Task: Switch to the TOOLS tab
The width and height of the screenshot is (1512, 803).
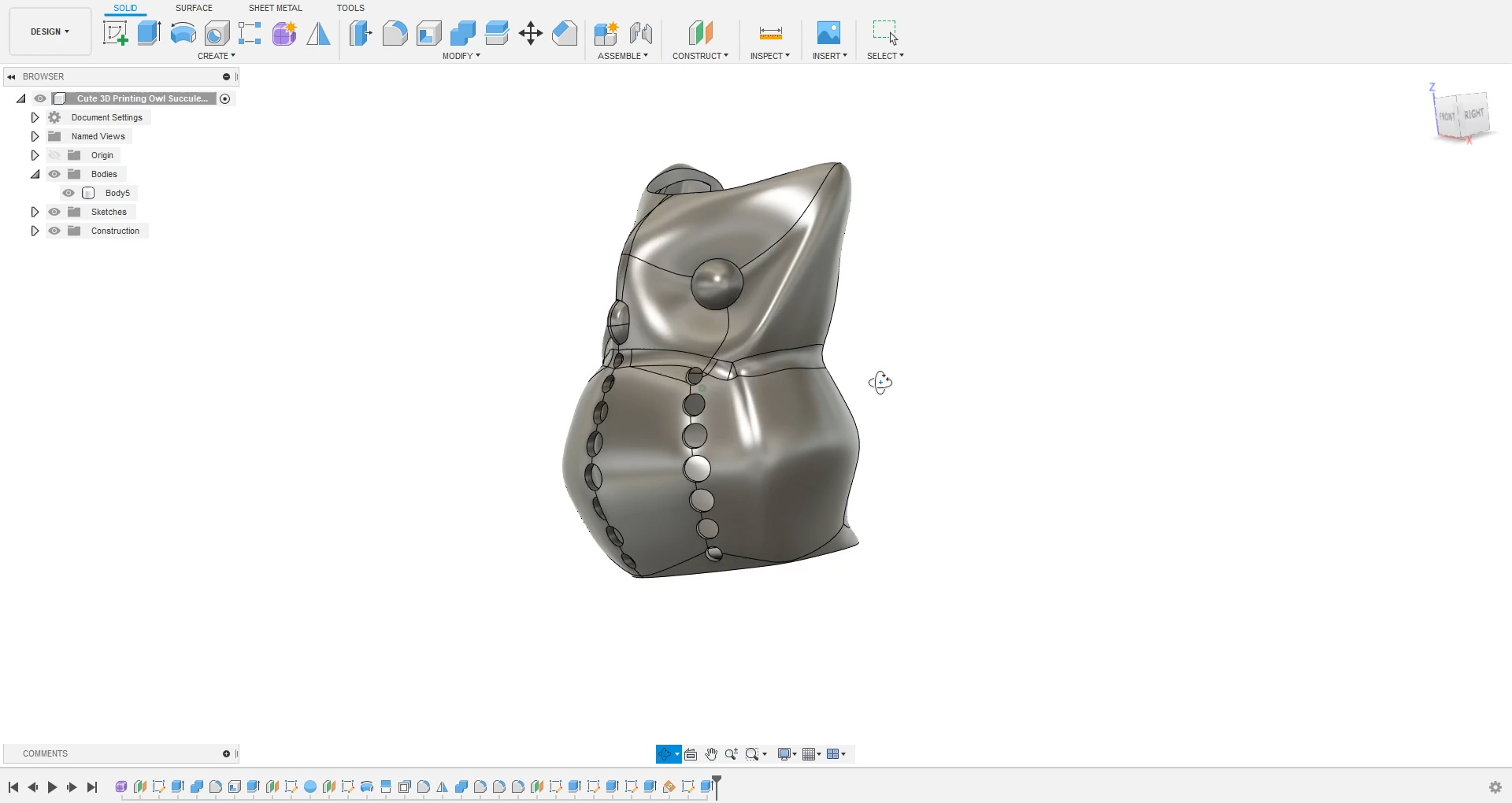Action: pyautogui.click(x=350, y=8)
